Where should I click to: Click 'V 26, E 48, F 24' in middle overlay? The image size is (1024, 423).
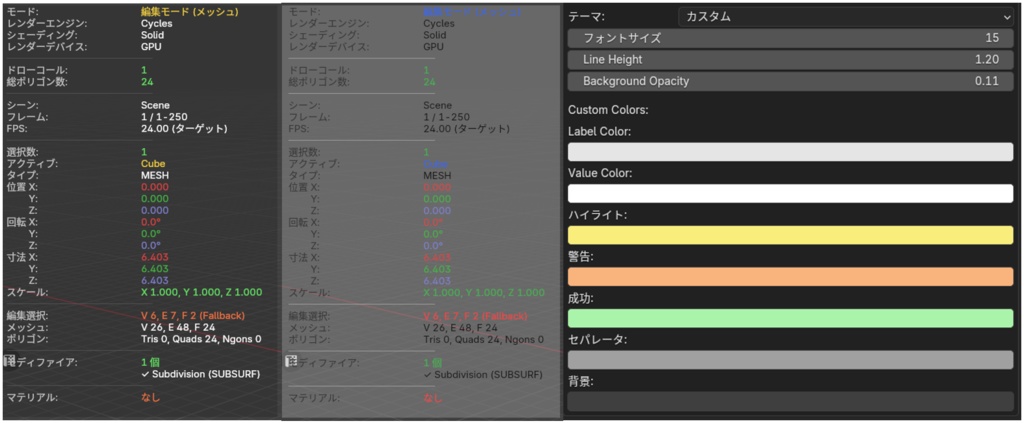pyautogui.click(x=460, y=328)
